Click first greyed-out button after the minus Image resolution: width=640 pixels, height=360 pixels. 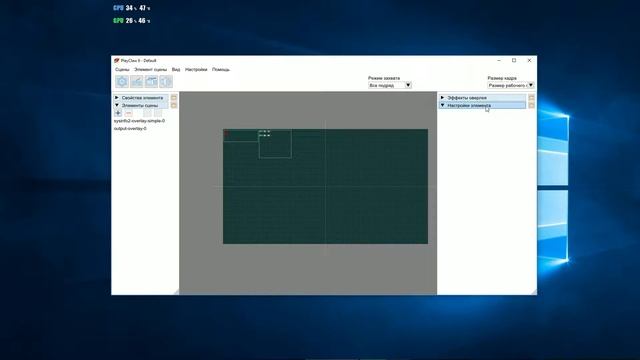[147, 113]
